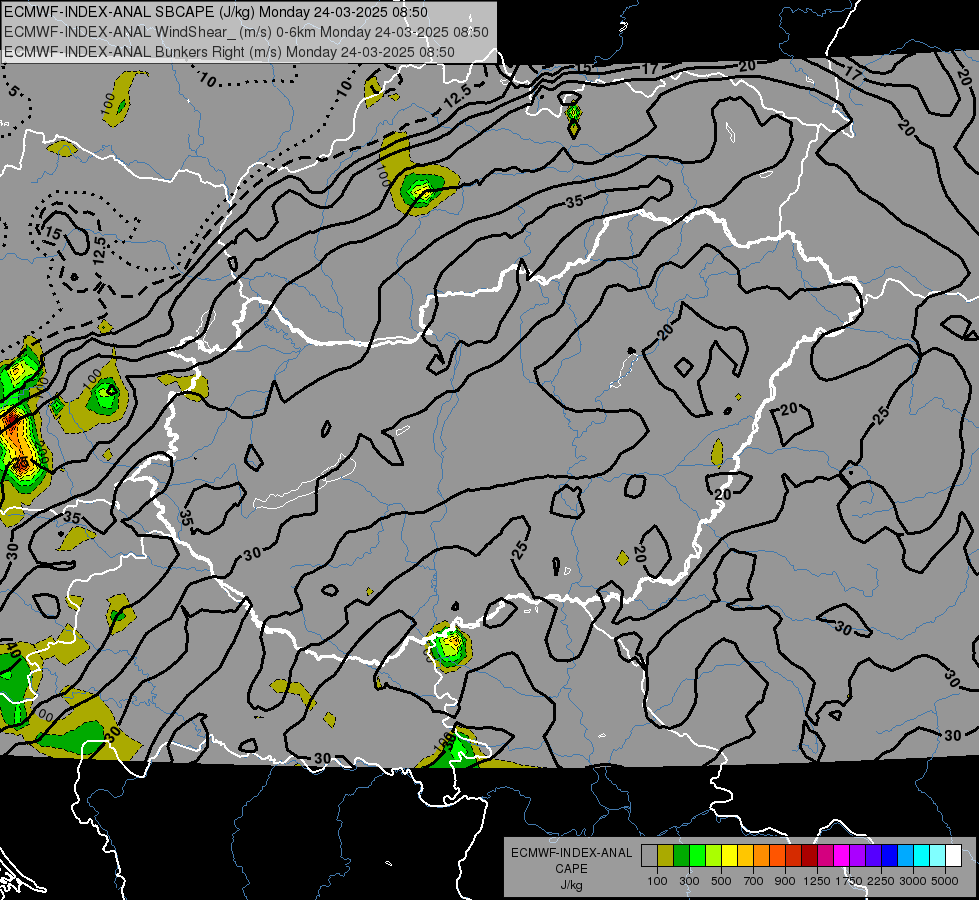
Task: Select the white legend swatch
Action: (x=954, y=855)
